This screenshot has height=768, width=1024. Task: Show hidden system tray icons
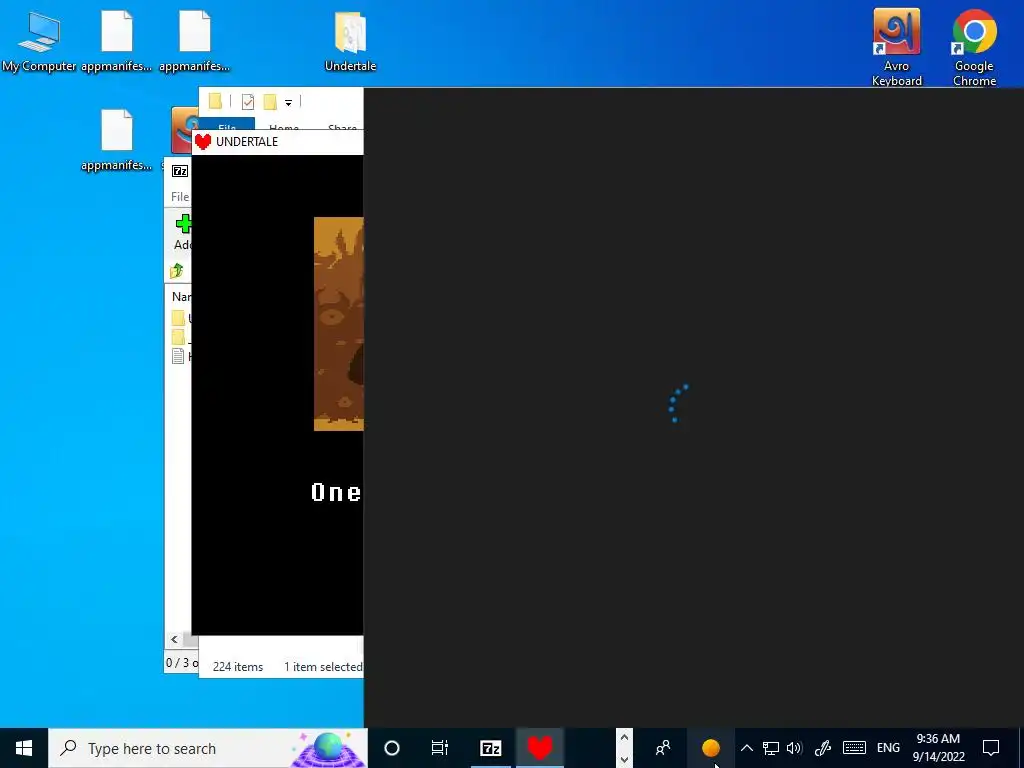[746, 748]
